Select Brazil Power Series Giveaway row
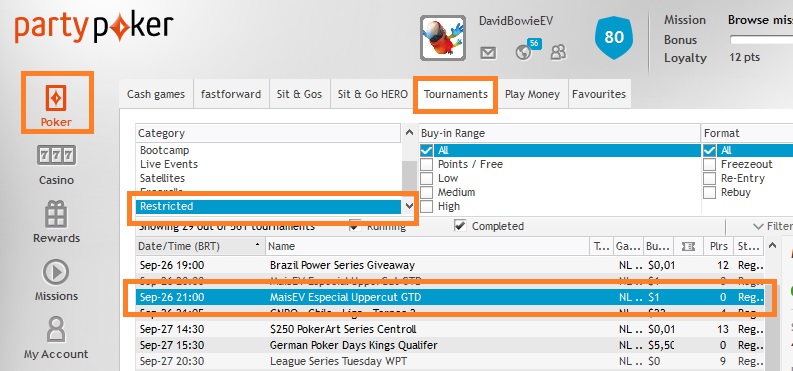 pos(450,265)
